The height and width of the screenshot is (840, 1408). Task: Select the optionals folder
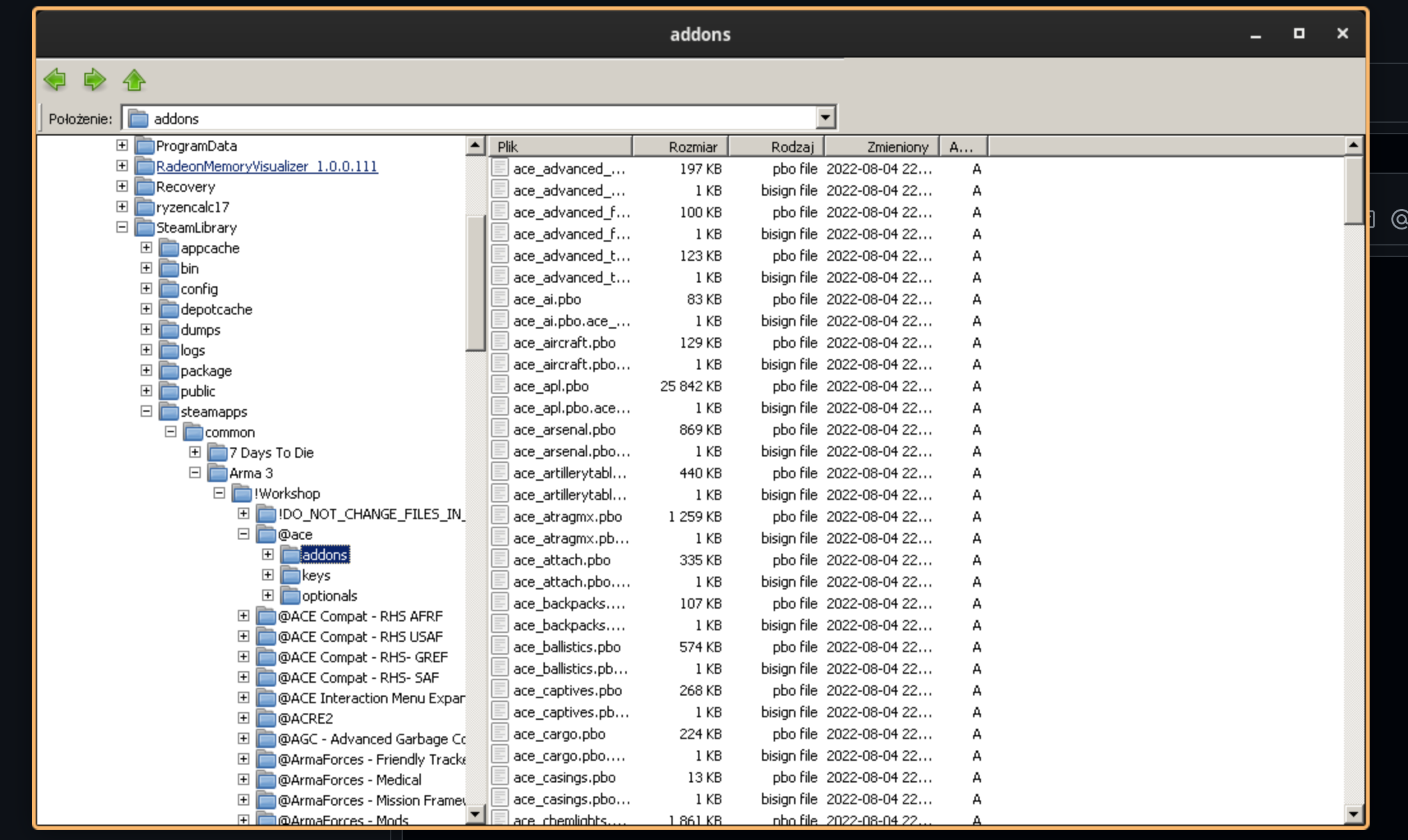point(329,596)
